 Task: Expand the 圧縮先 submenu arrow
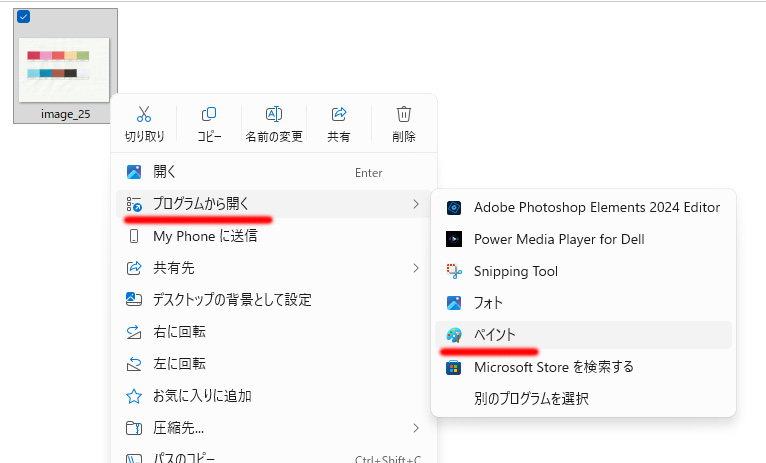415,428
